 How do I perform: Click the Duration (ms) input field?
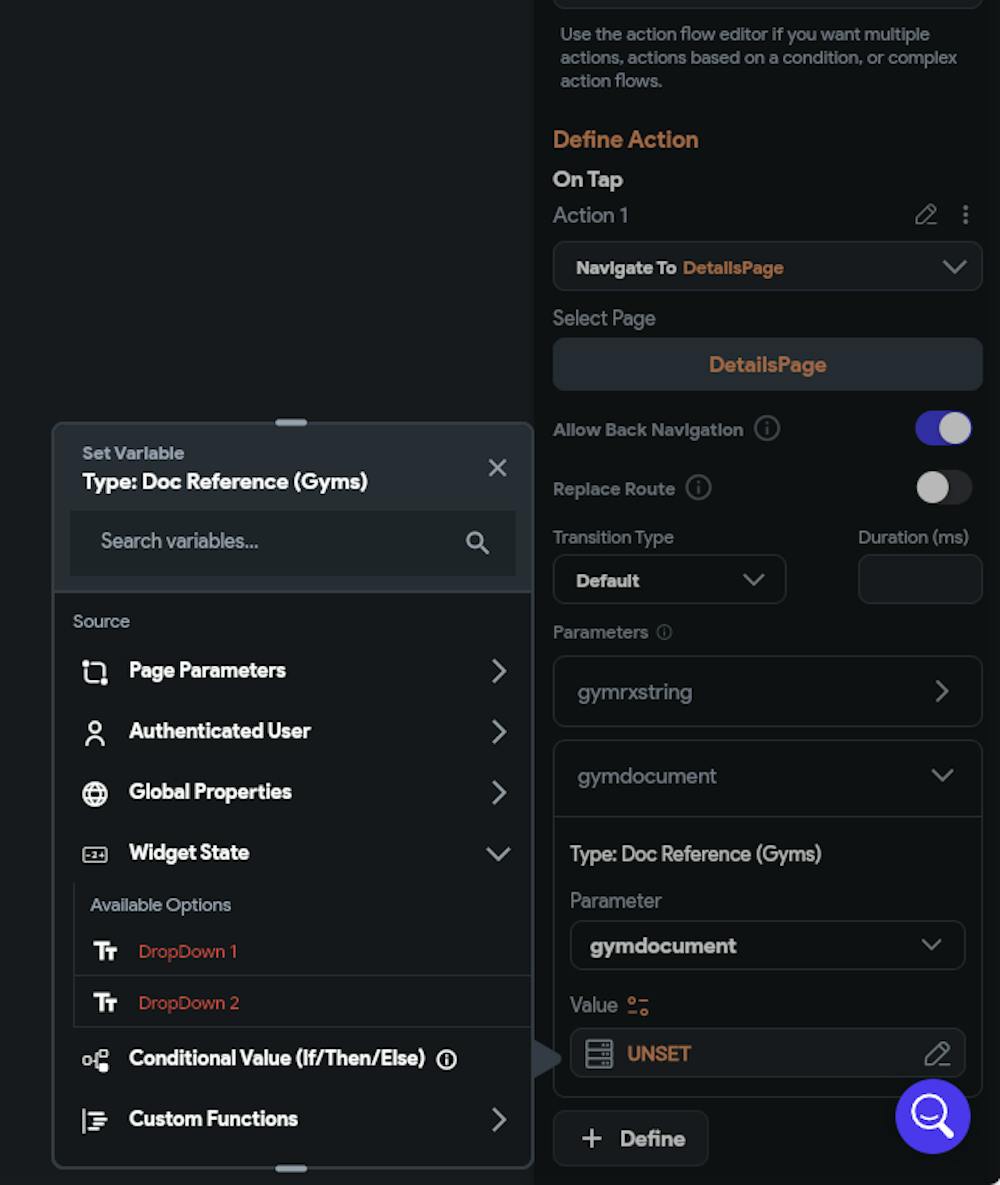click(919, 580)
